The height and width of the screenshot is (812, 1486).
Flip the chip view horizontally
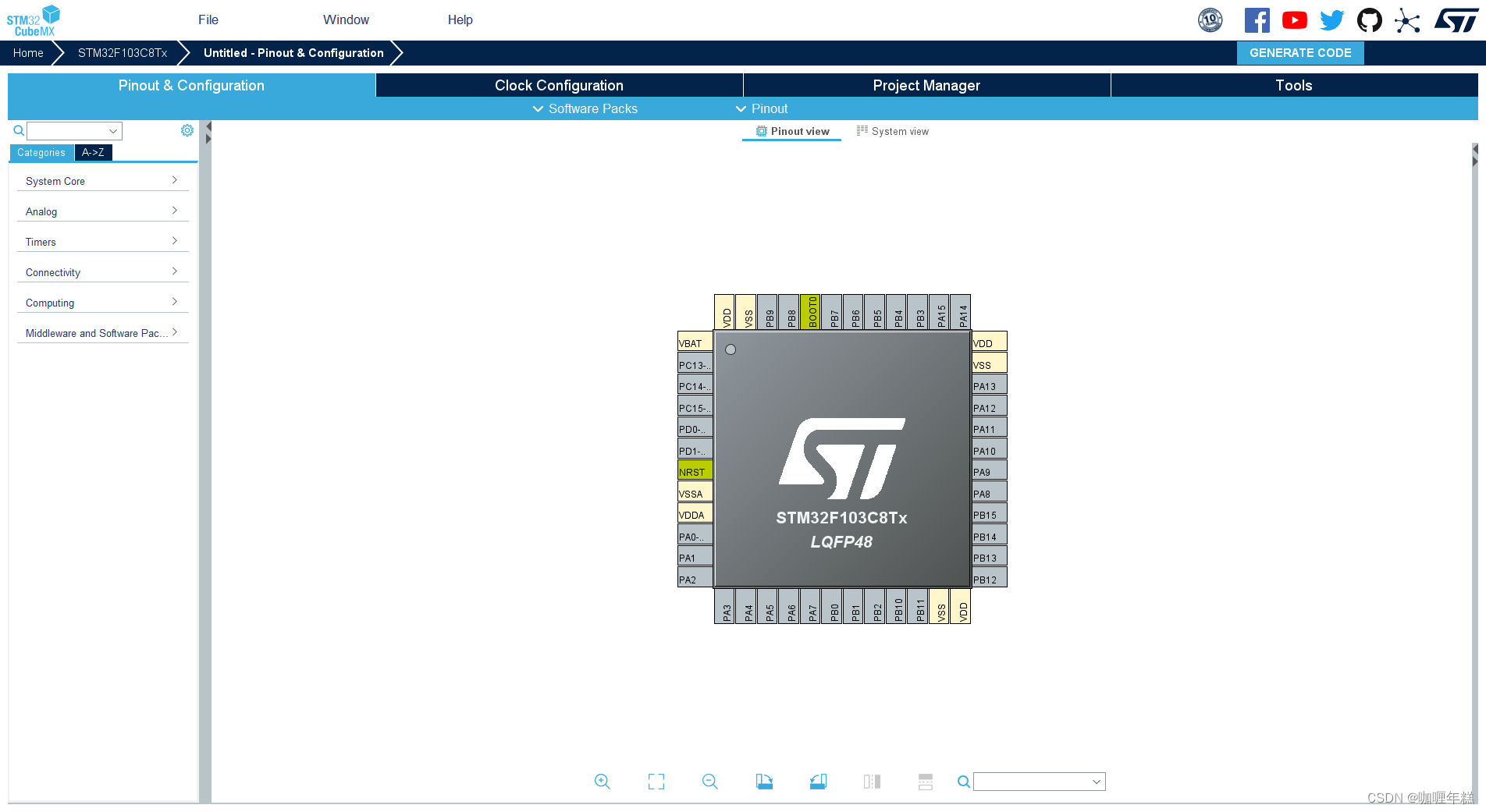click(x=872, y=782)
